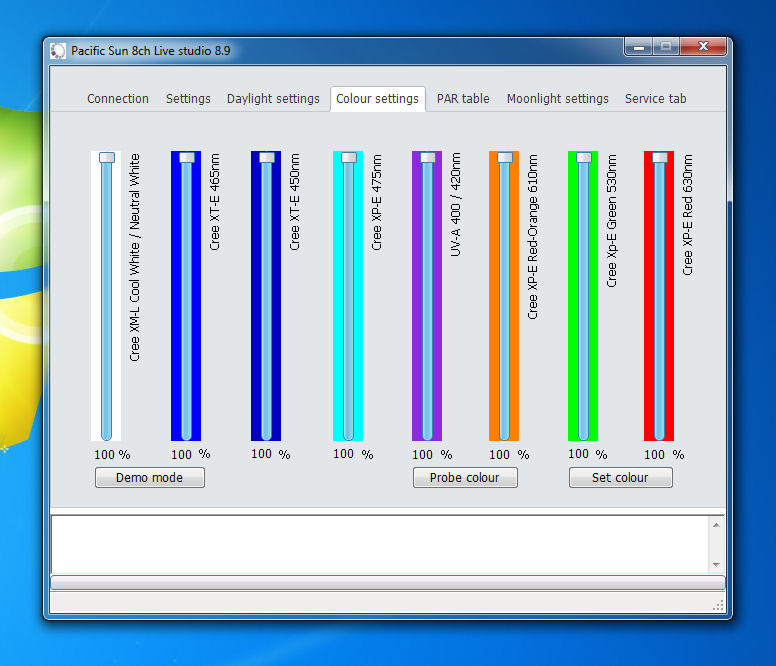Close the Pacific Sun Live studio window
This screenshot has width=776, height=666.
(x=703, y=47)
